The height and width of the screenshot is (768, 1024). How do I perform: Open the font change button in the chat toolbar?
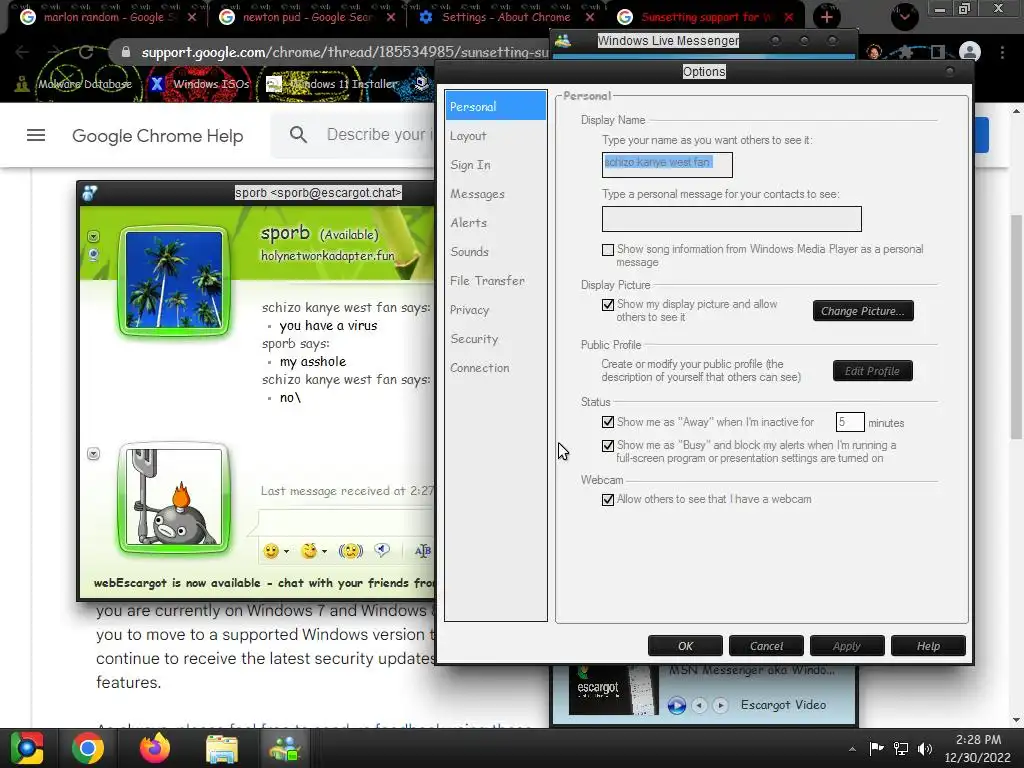(x=423, y=551)
